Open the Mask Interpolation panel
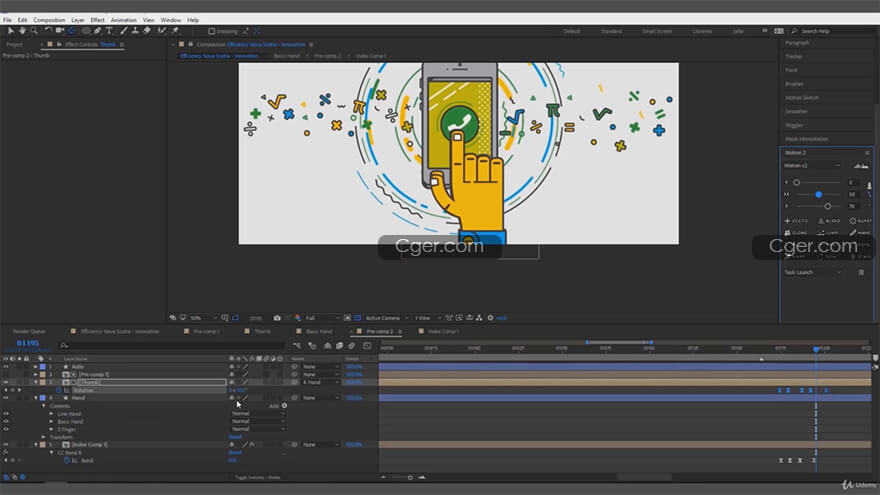880x495 pixels. 806,139
